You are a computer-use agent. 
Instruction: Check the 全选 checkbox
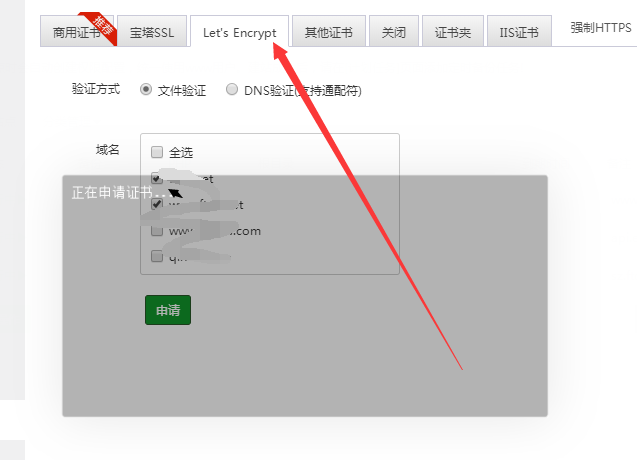pyautogui.click(x=157, y=152)
